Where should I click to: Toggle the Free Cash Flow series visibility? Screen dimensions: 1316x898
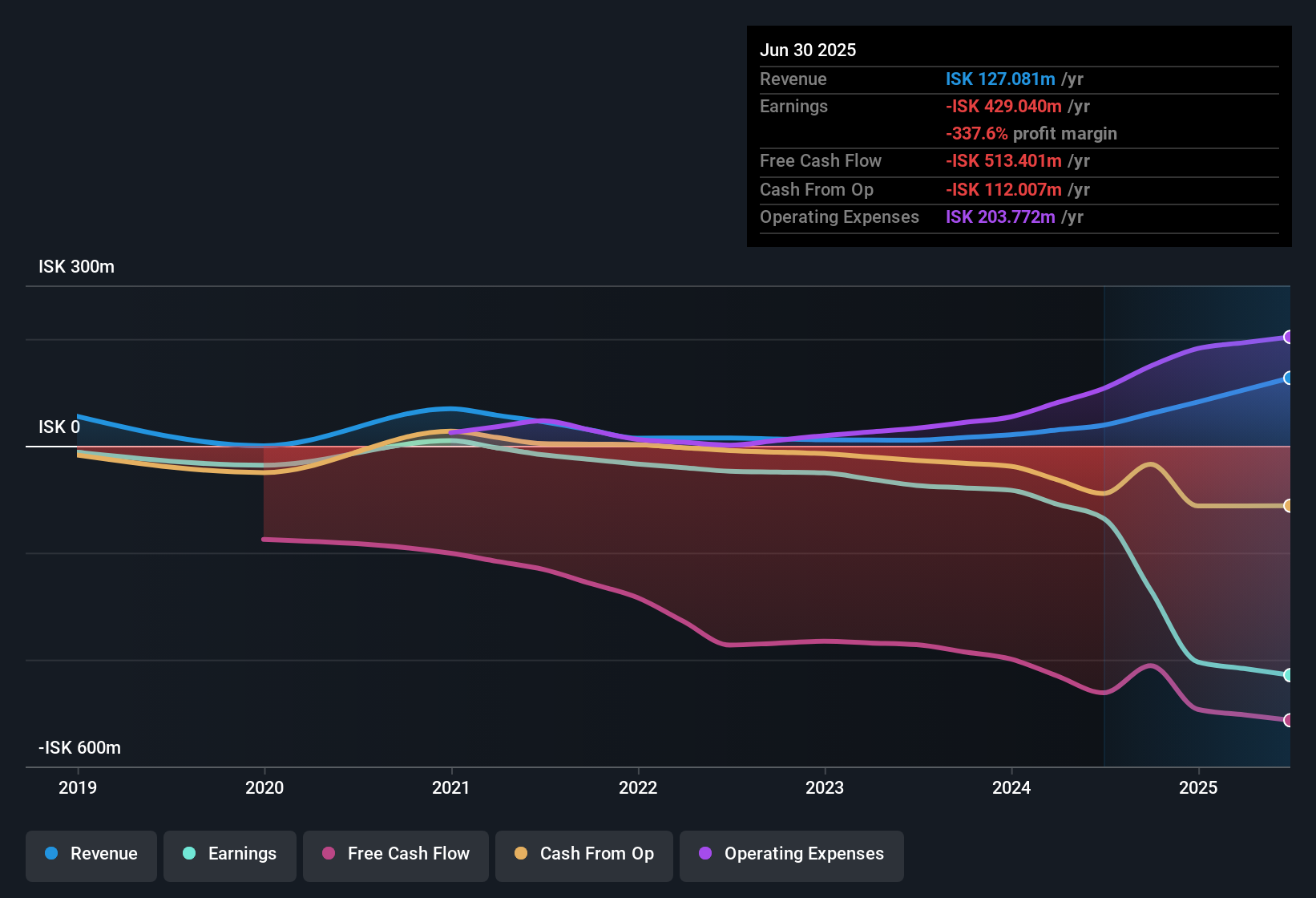tap(395, 854)
